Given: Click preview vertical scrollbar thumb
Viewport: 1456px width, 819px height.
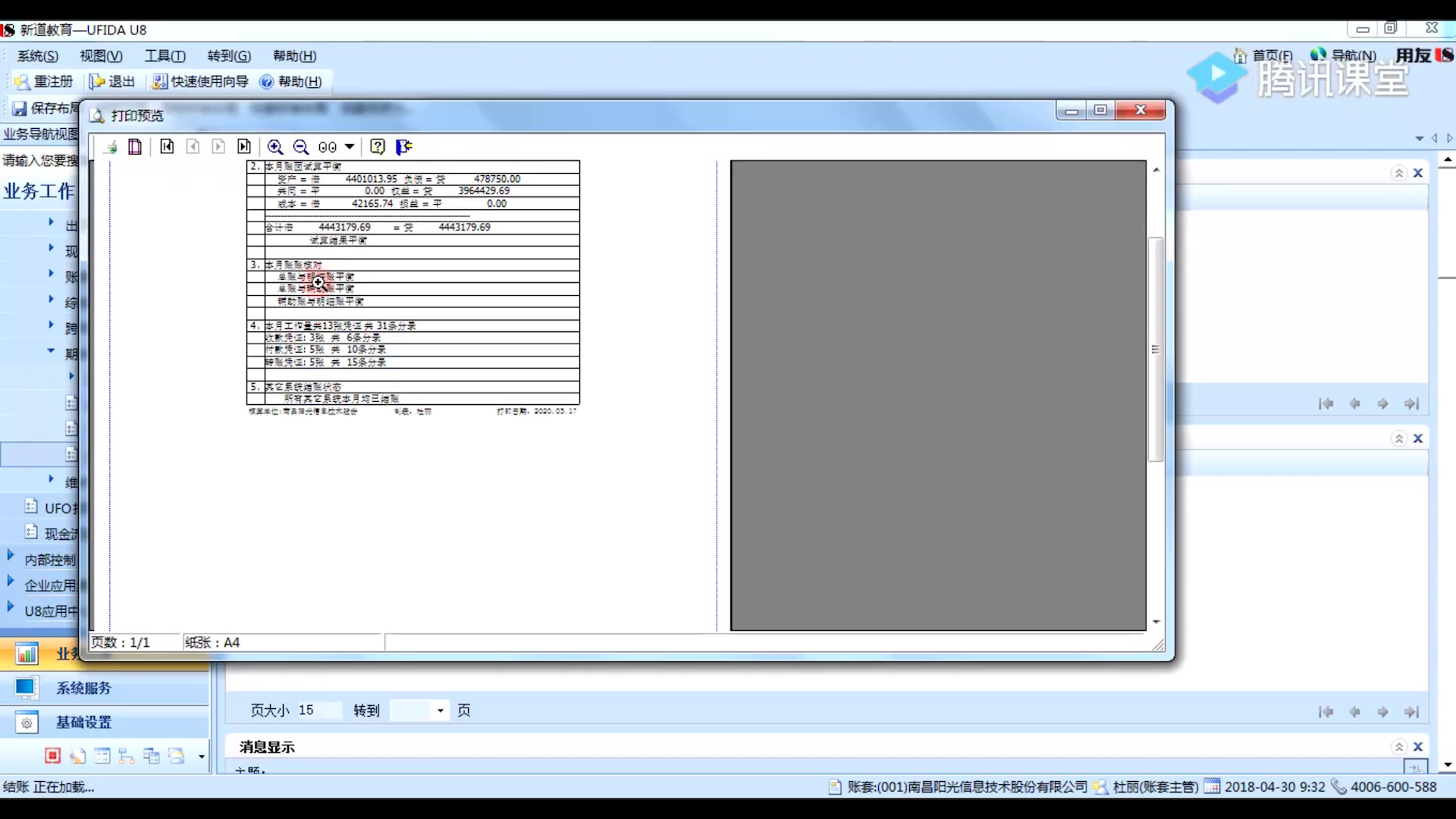Looking at the screenshot, I should (1156, 350).
